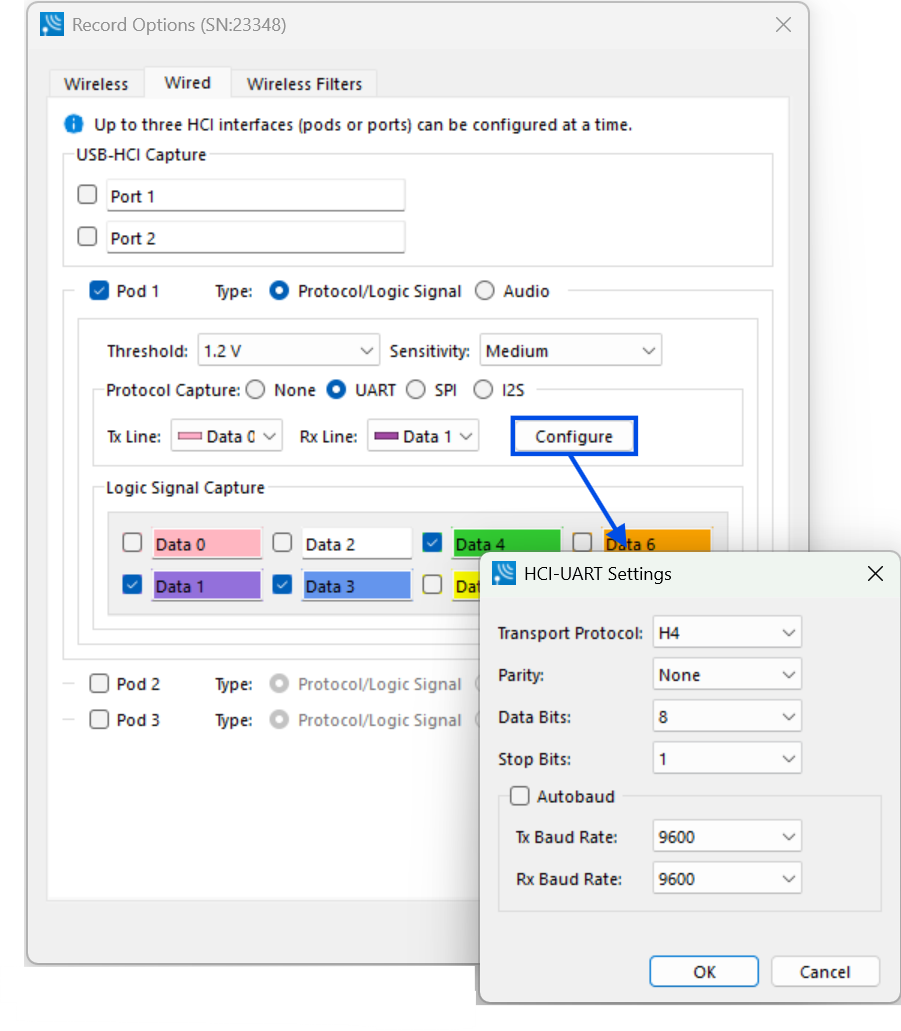This screenshot has height=1031, width=901.
Task: Open the Tx Line Data 0 dropdown
Action: tap(227, 436)
